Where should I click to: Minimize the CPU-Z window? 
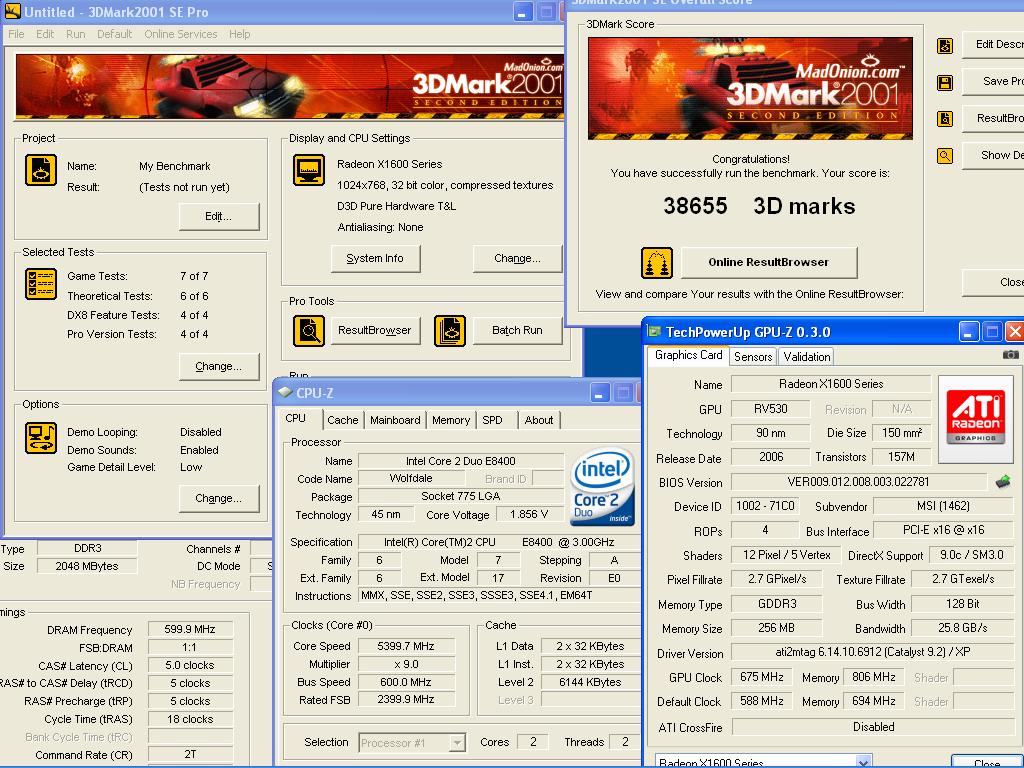600,392
